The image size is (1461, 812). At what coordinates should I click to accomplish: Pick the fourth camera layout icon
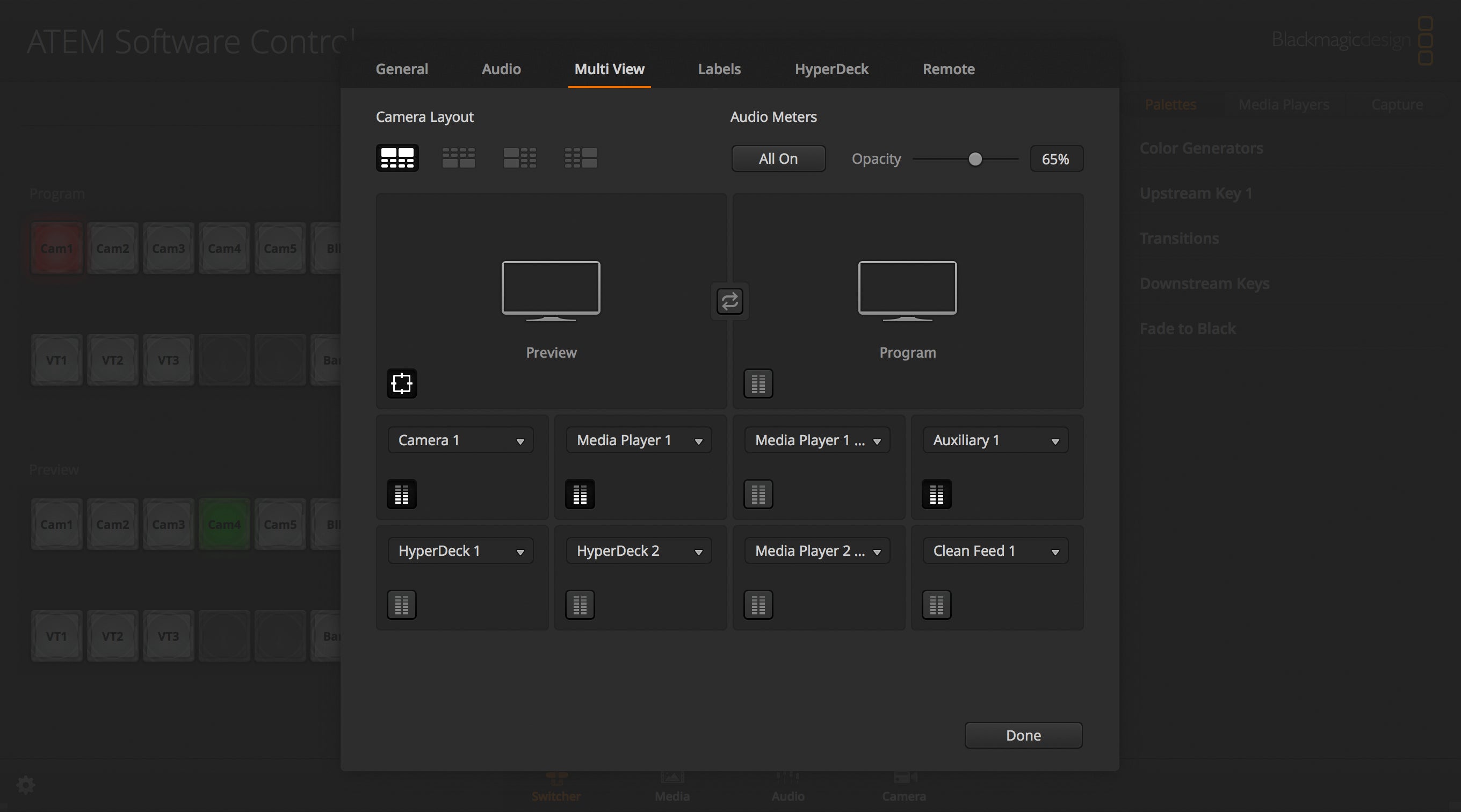pyautogui.click(x=581, y=158)
